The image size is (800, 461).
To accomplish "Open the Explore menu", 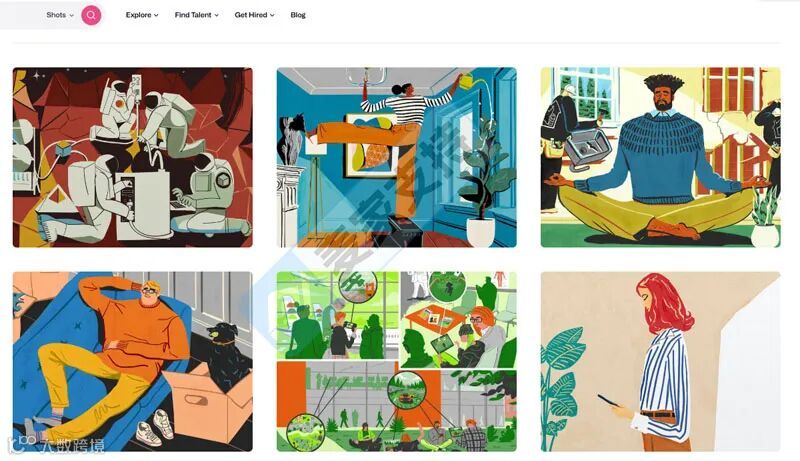I will [142, 15].
